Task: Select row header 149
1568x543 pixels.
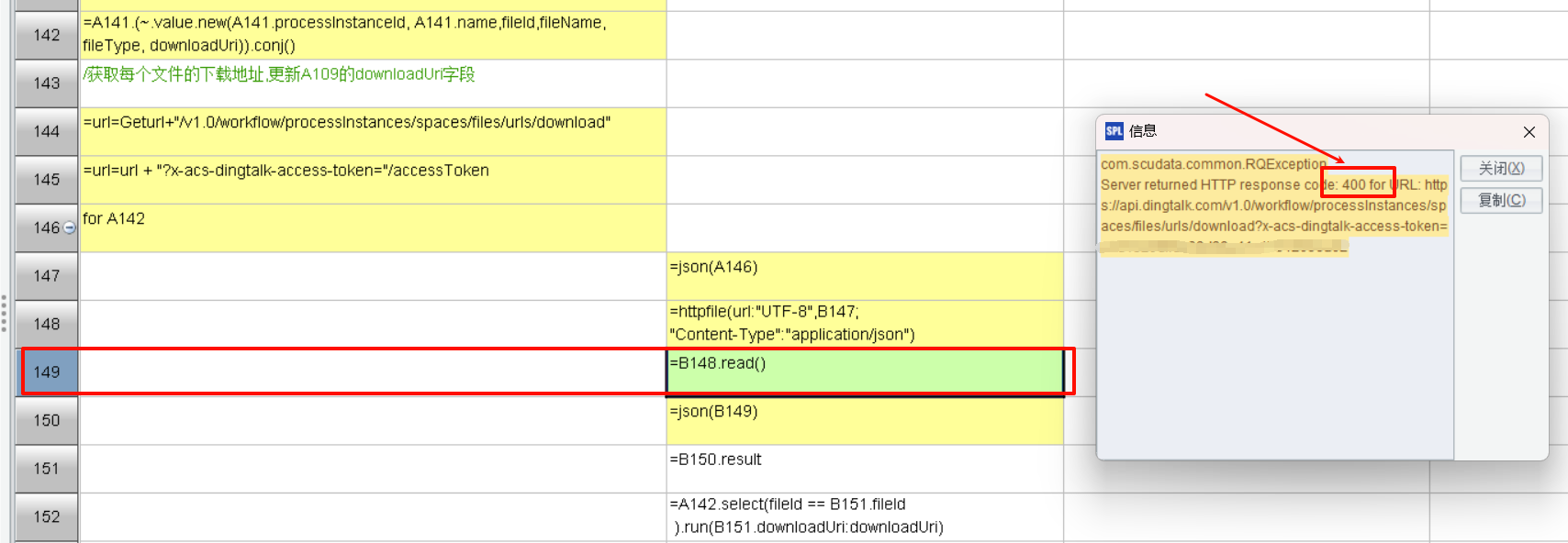Action: coord(46,372)
